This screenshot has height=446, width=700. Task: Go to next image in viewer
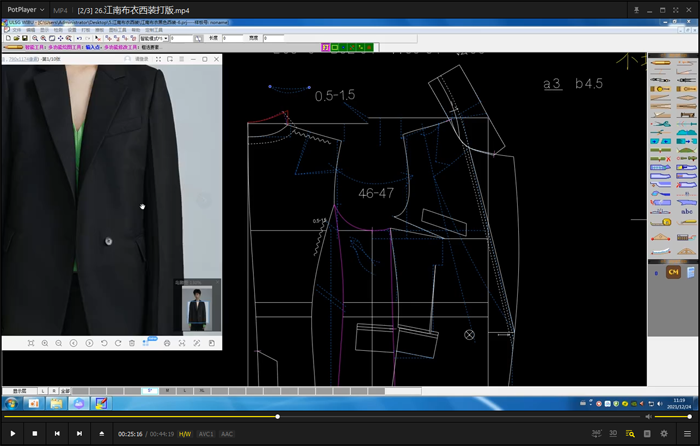[x=89, y=343]
